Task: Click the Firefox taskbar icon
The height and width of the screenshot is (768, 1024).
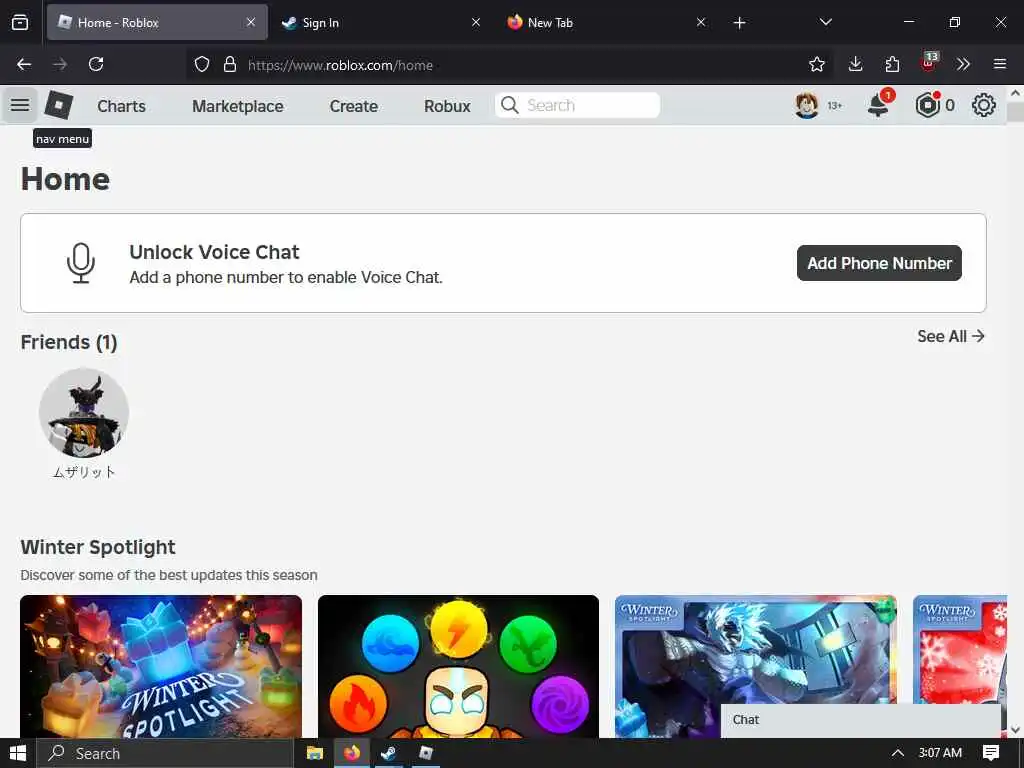Action: tap(352, 753)
